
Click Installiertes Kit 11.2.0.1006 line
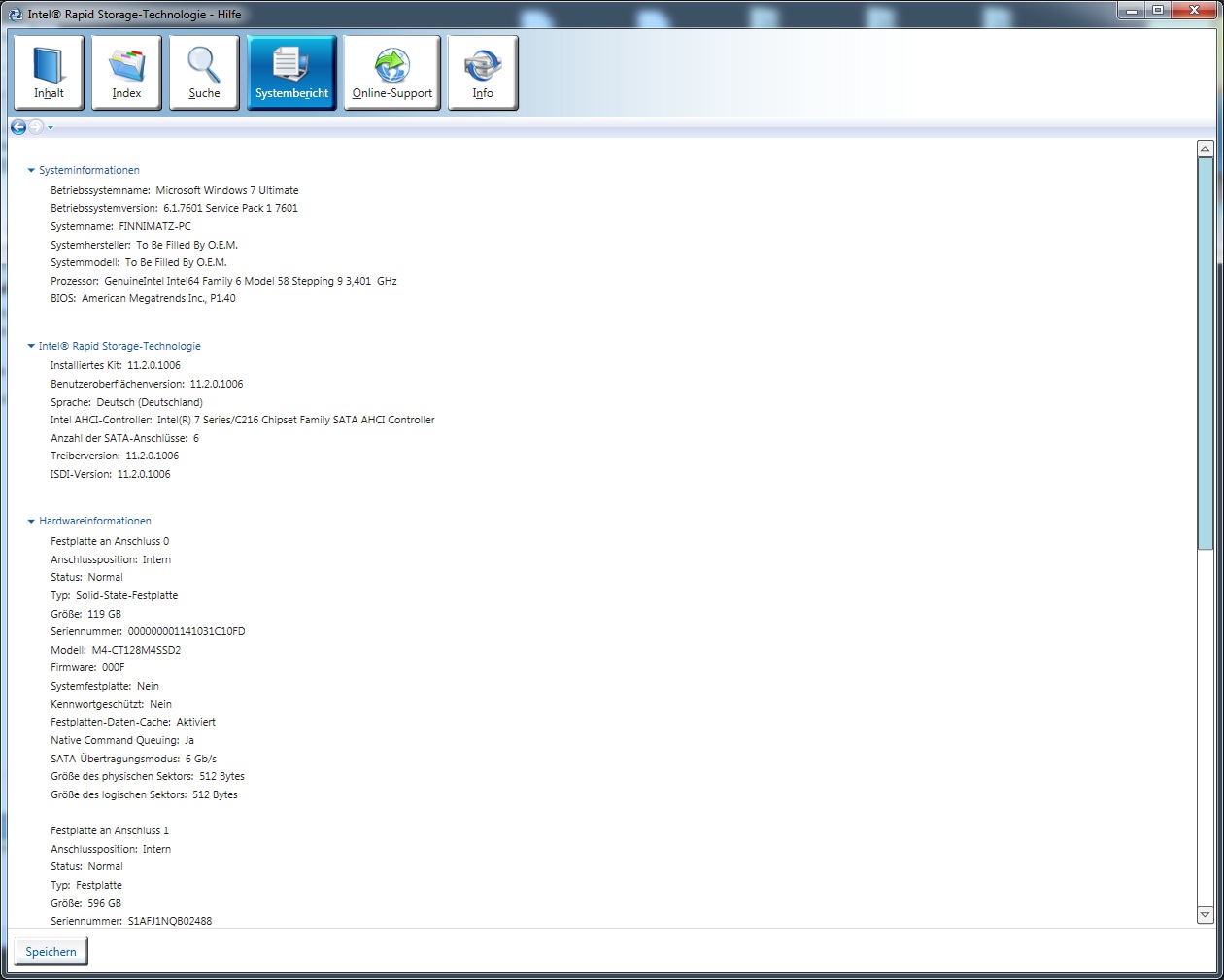[x=116, y=365]
